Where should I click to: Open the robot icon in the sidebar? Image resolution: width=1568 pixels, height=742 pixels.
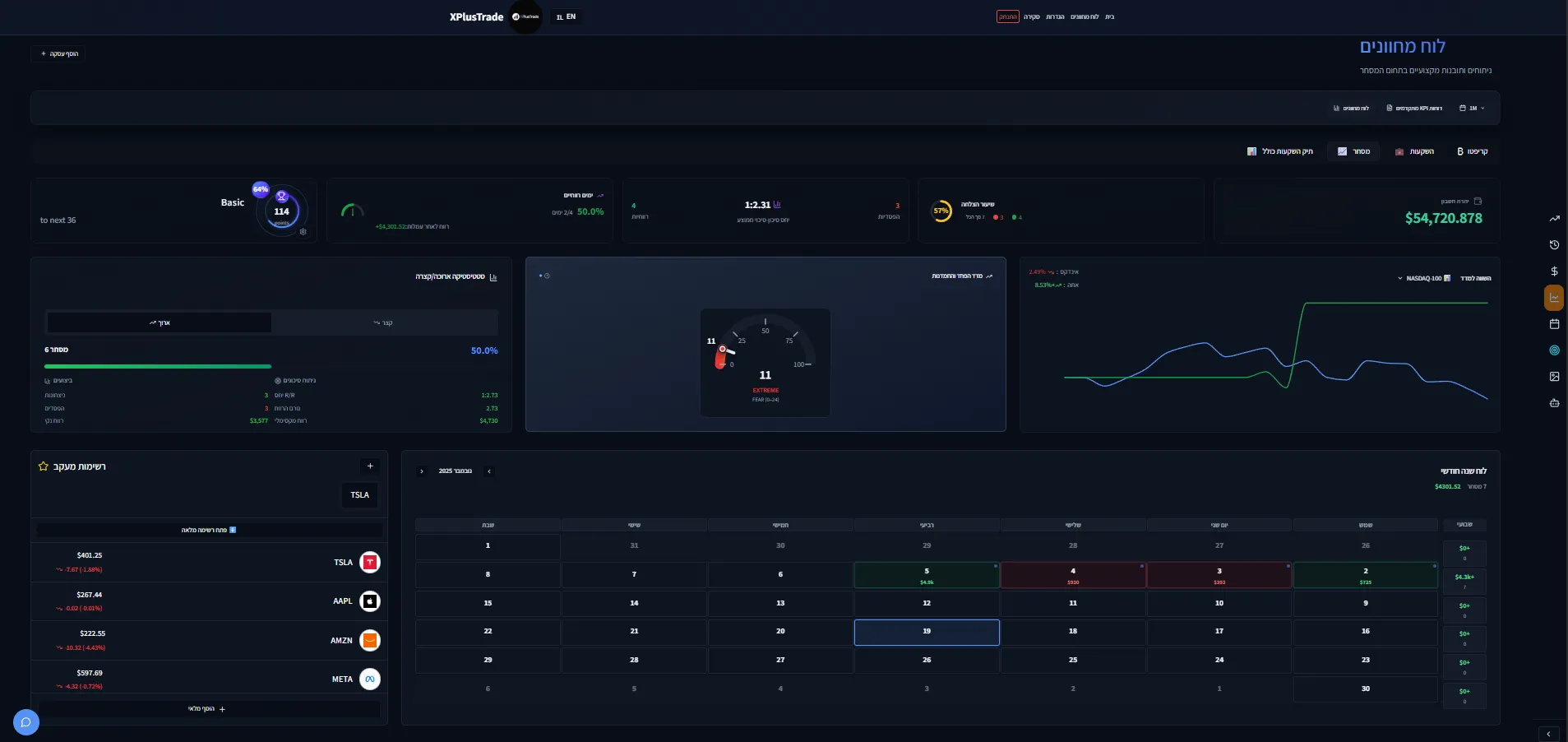pyautogui.click(x=1554, y=403)
